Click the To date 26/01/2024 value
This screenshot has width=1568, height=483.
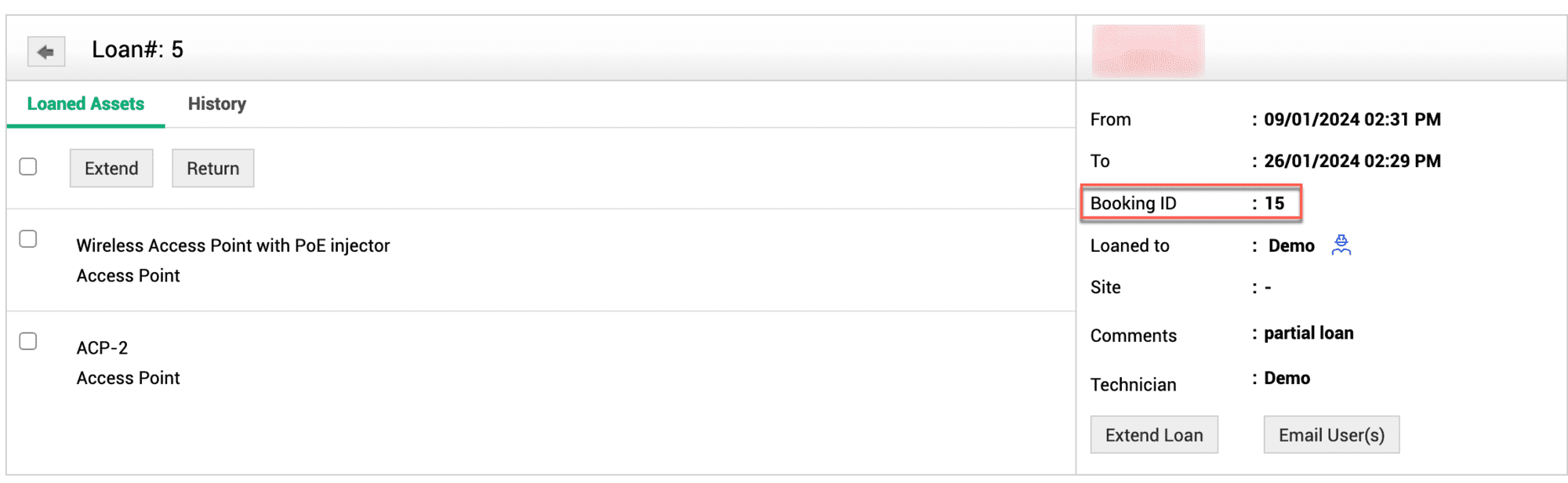(x=1352, y=161)
